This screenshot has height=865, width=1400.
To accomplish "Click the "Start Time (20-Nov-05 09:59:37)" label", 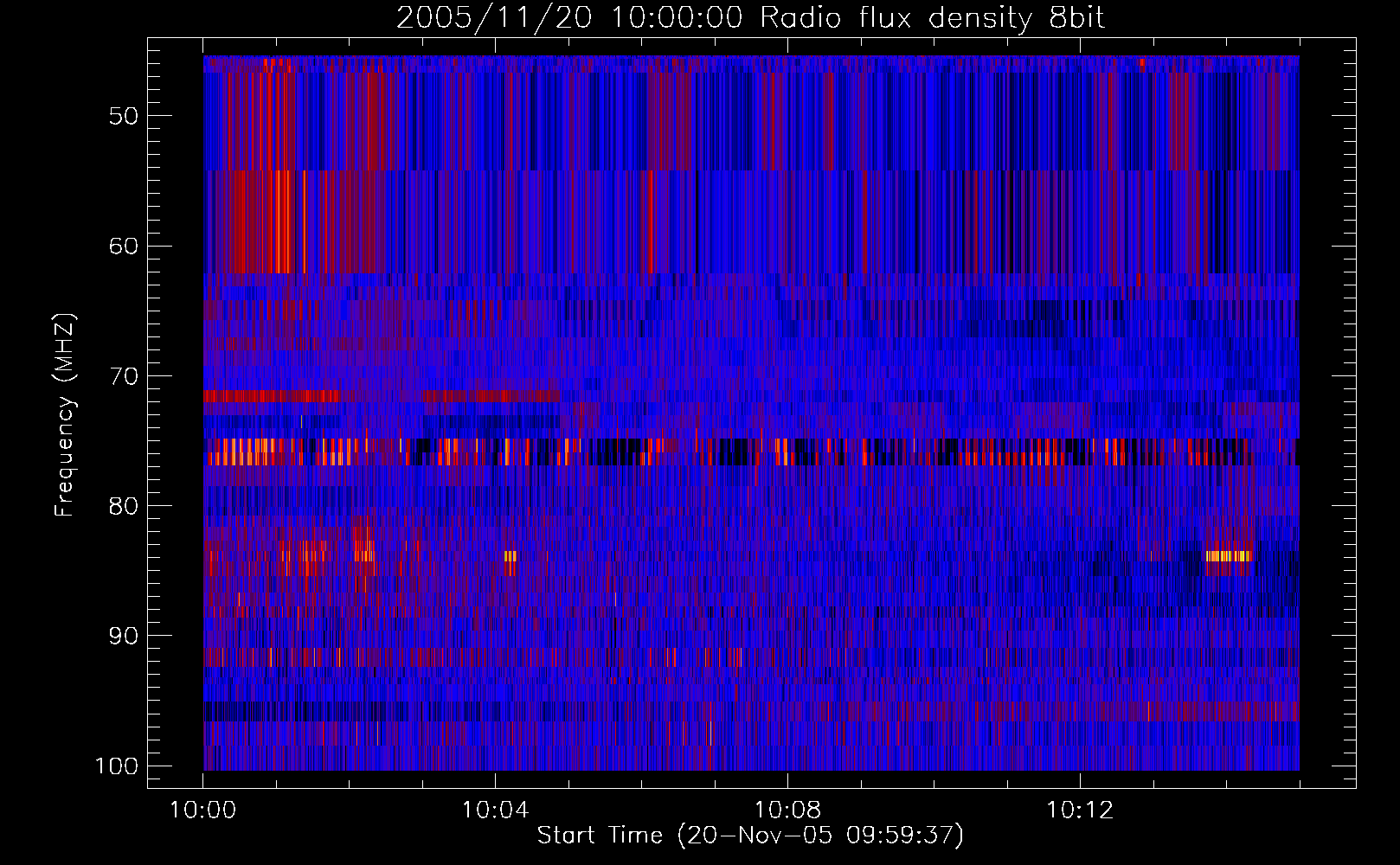I will pos(750,836).
